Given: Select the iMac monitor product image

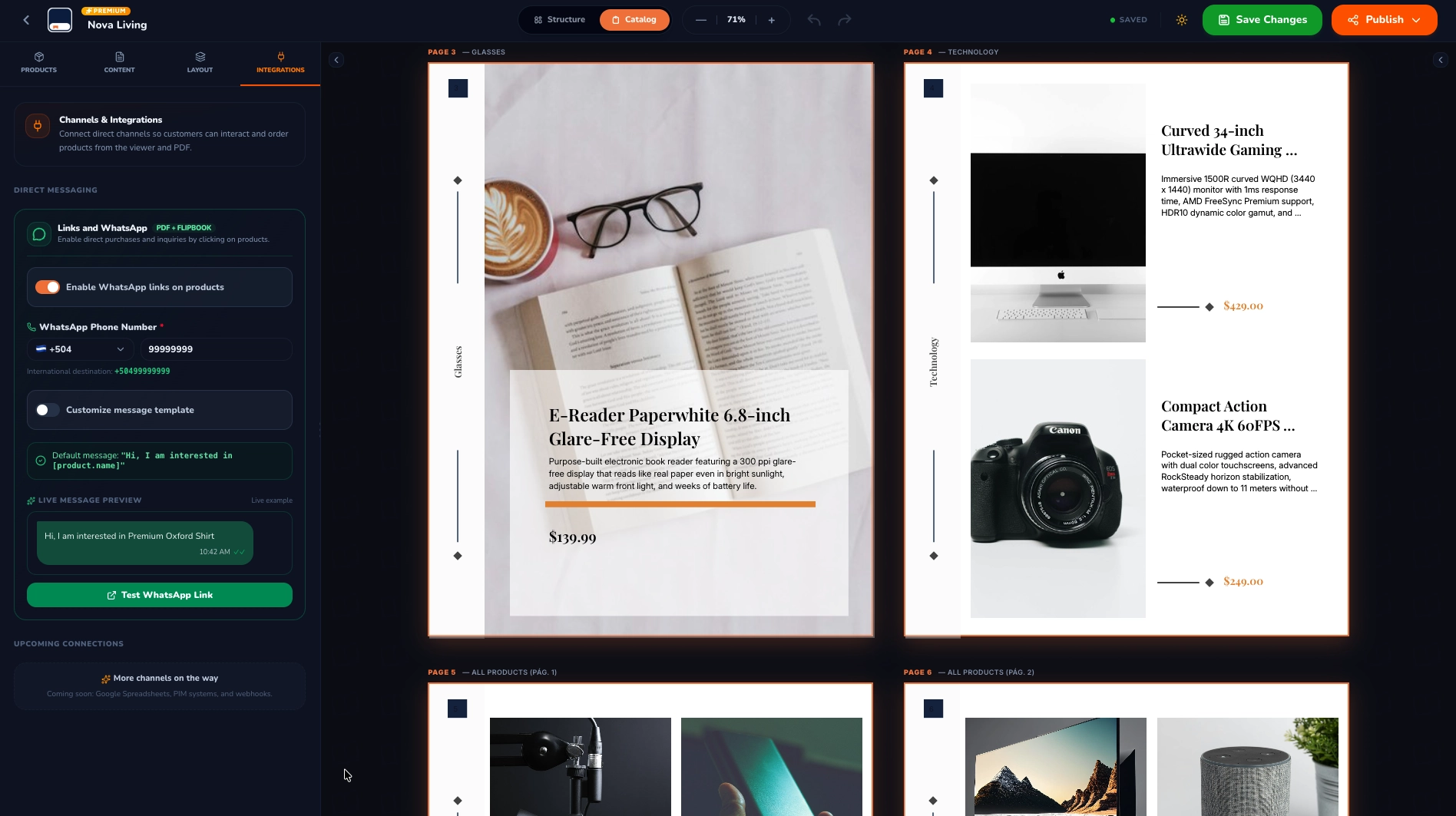Looking at the screenshot, I should (x=1057, y=213).
